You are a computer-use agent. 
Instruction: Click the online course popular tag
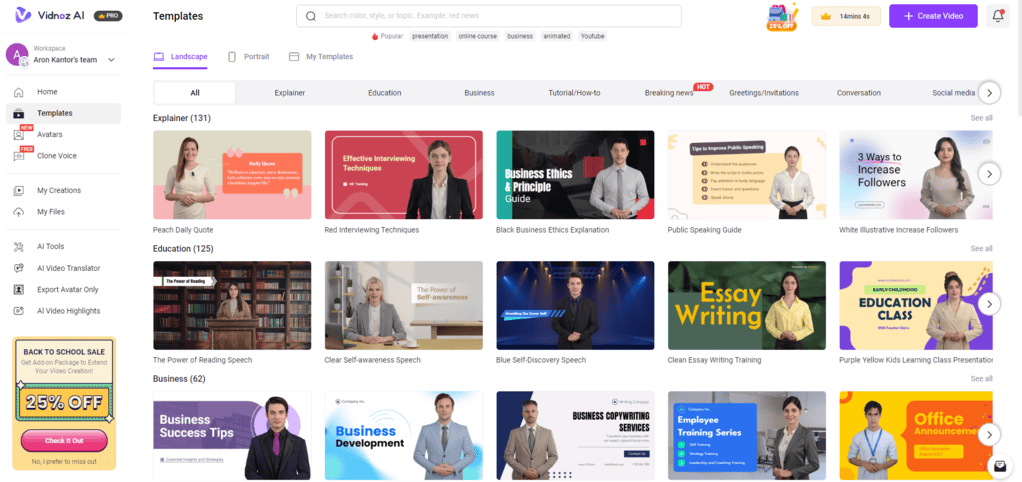(x=478, y=36)
